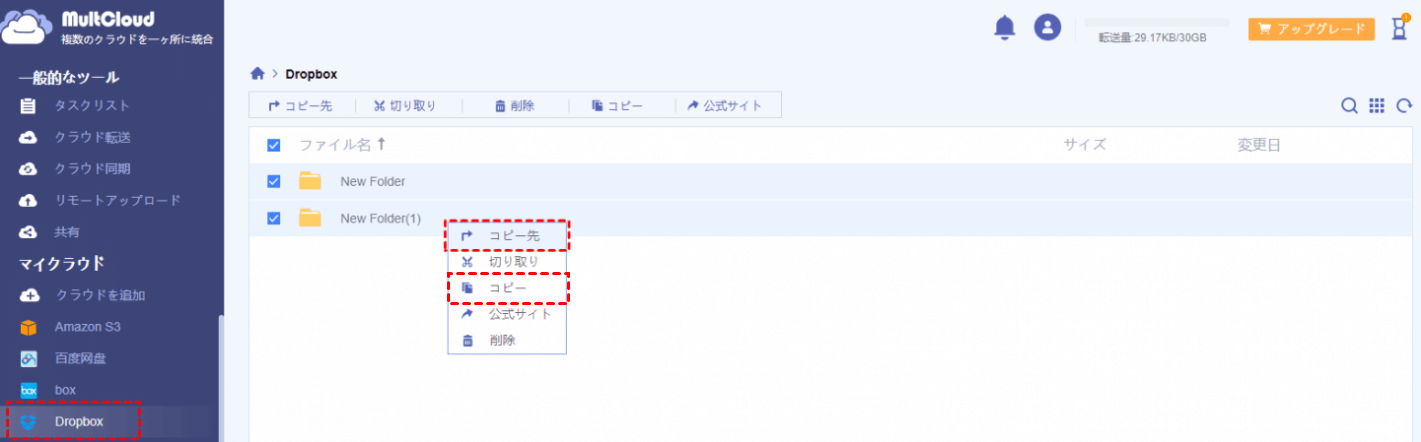The height and width of the screenshot is (442, 1421).
Task: Click the hourglass icon at top right
Action: [1400, 29]
